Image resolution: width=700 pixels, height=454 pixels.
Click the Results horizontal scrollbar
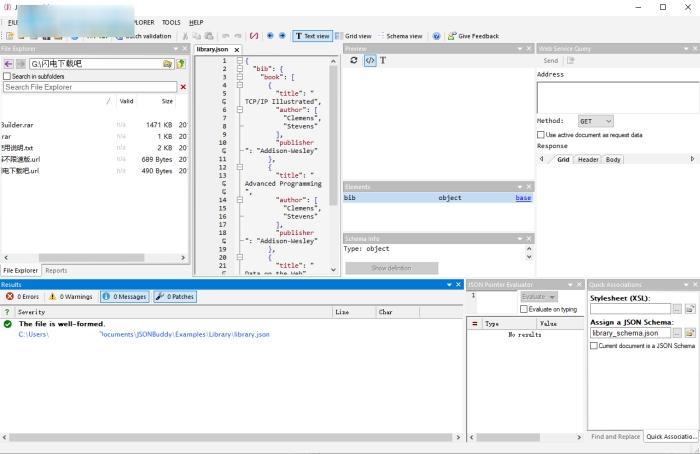click(x=231, y=437)
